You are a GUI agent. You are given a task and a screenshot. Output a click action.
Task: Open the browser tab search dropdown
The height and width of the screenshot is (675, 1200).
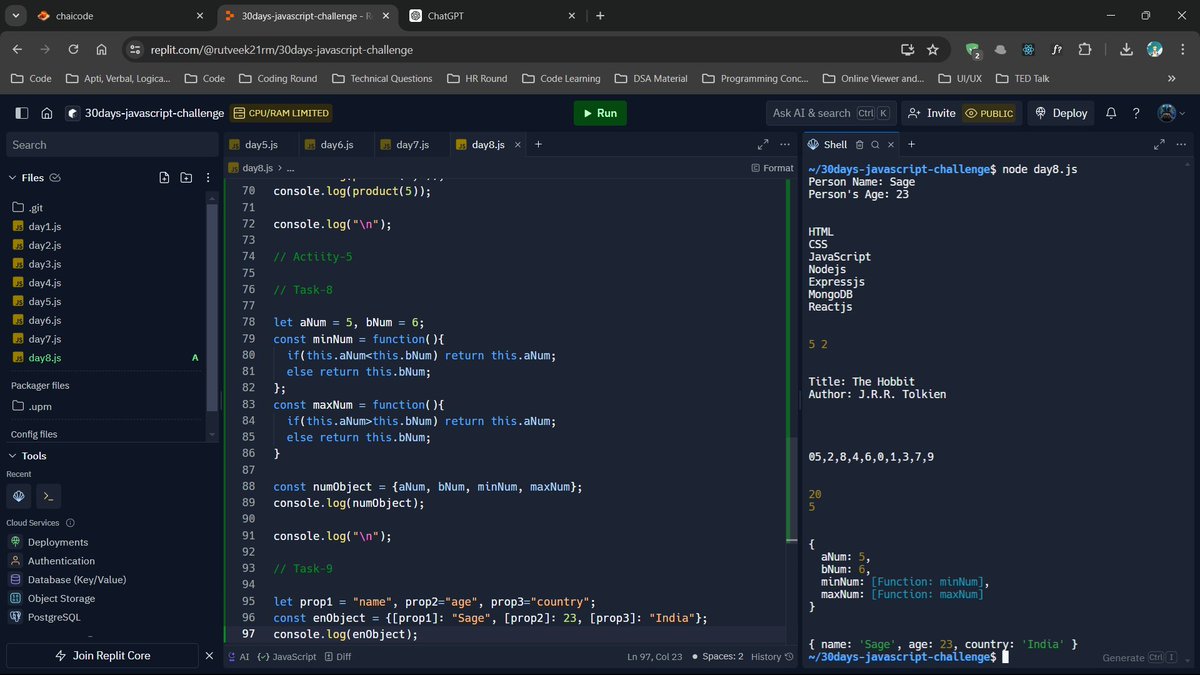(x=16, y=16)
